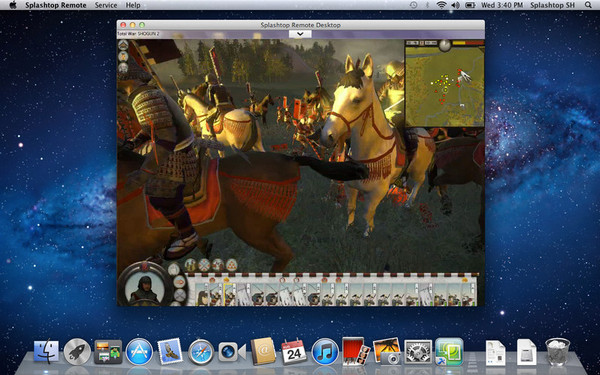Click the pagoda icon in game corner
The width and height of the screenshot is (600, 375).
pos(123,46)
